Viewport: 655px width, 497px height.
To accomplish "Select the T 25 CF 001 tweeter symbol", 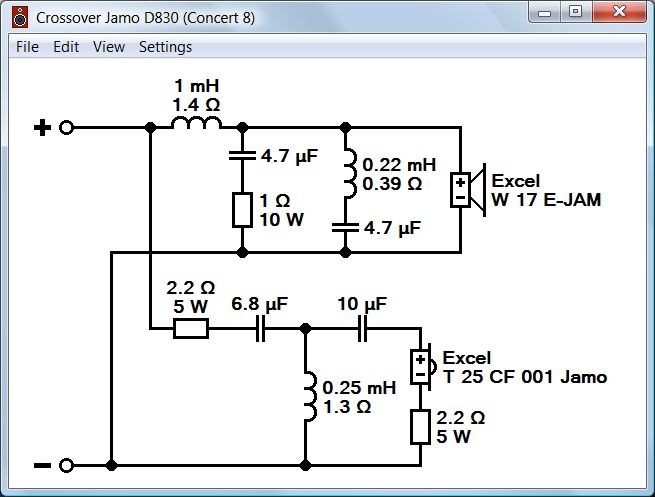I will (x=423, y=367).
